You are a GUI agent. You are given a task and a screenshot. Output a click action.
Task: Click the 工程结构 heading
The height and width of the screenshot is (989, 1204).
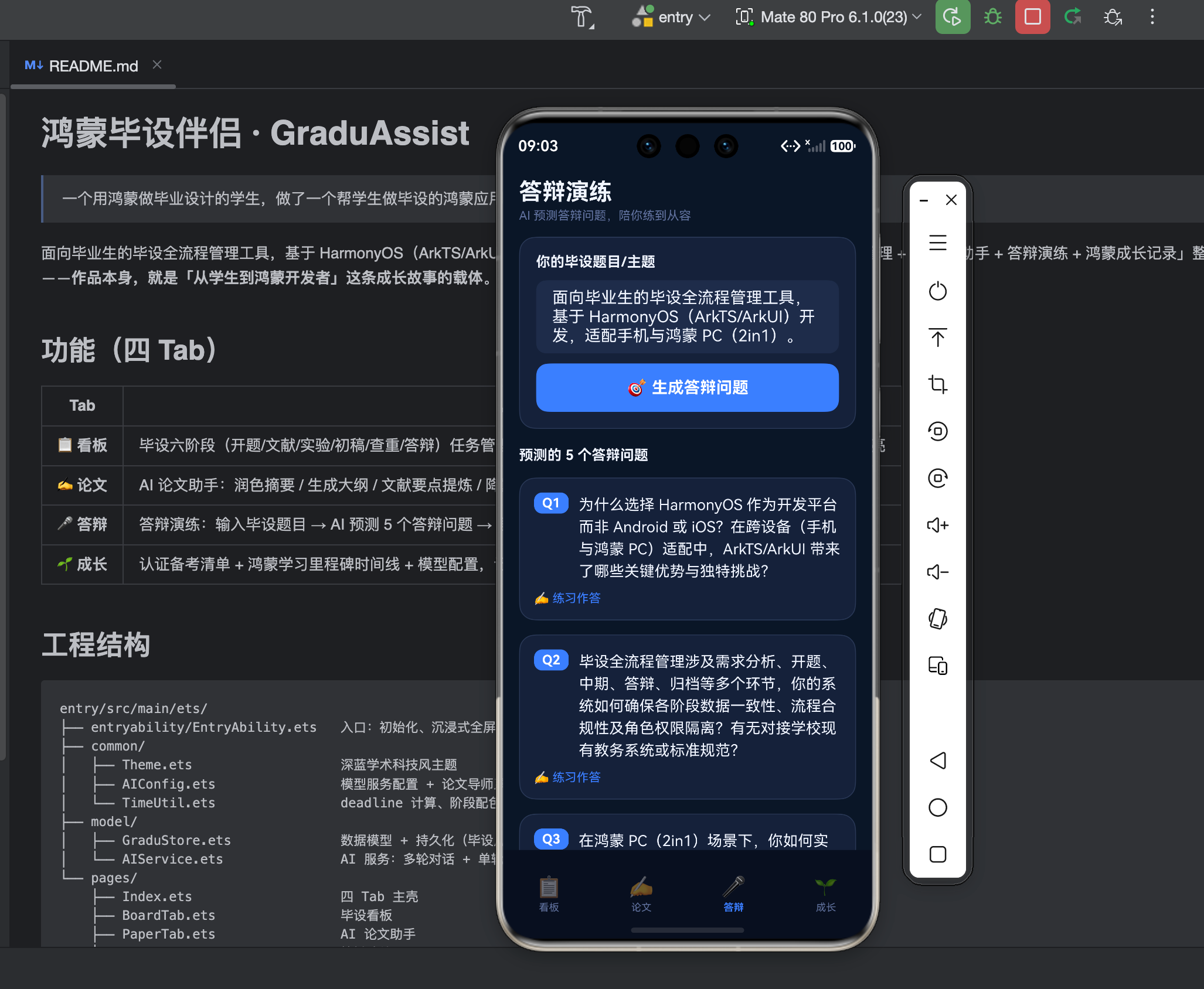click(x=96, y=645)
